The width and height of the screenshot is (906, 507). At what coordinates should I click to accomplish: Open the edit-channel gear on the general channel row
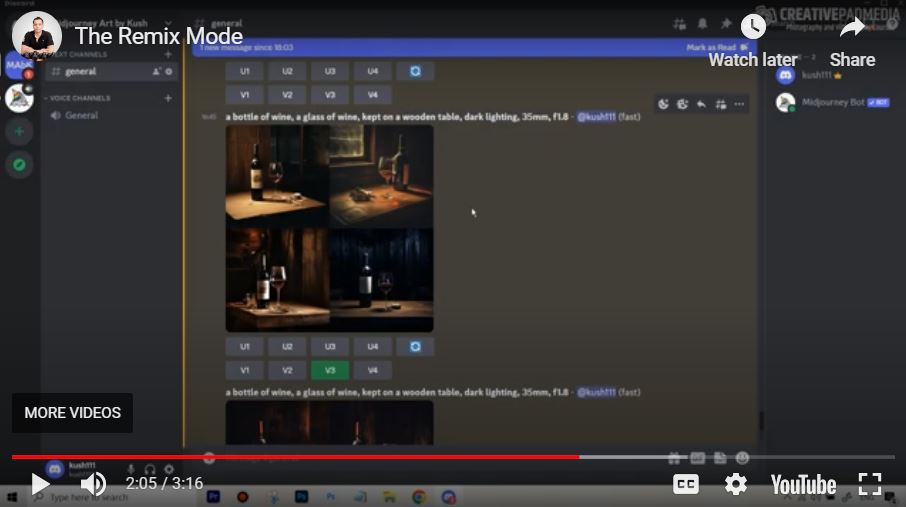169,72
